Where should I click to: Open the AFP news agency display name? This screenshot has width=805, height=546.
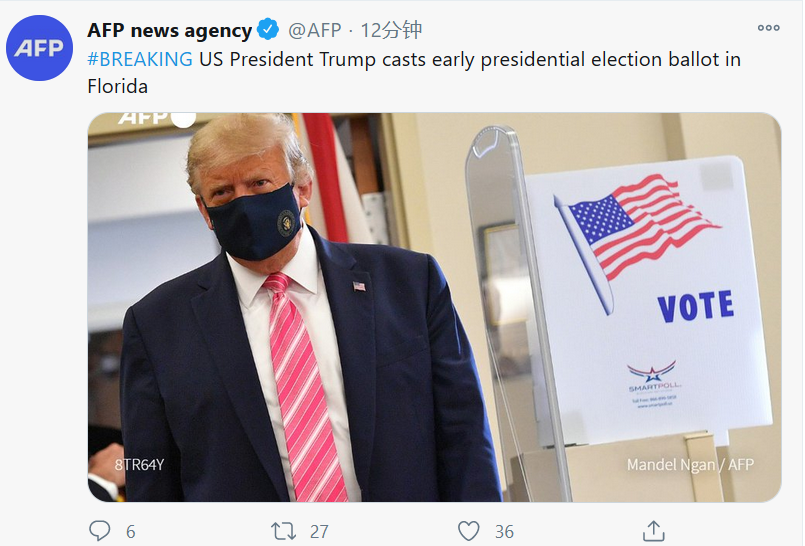click(x=169, y=29)
